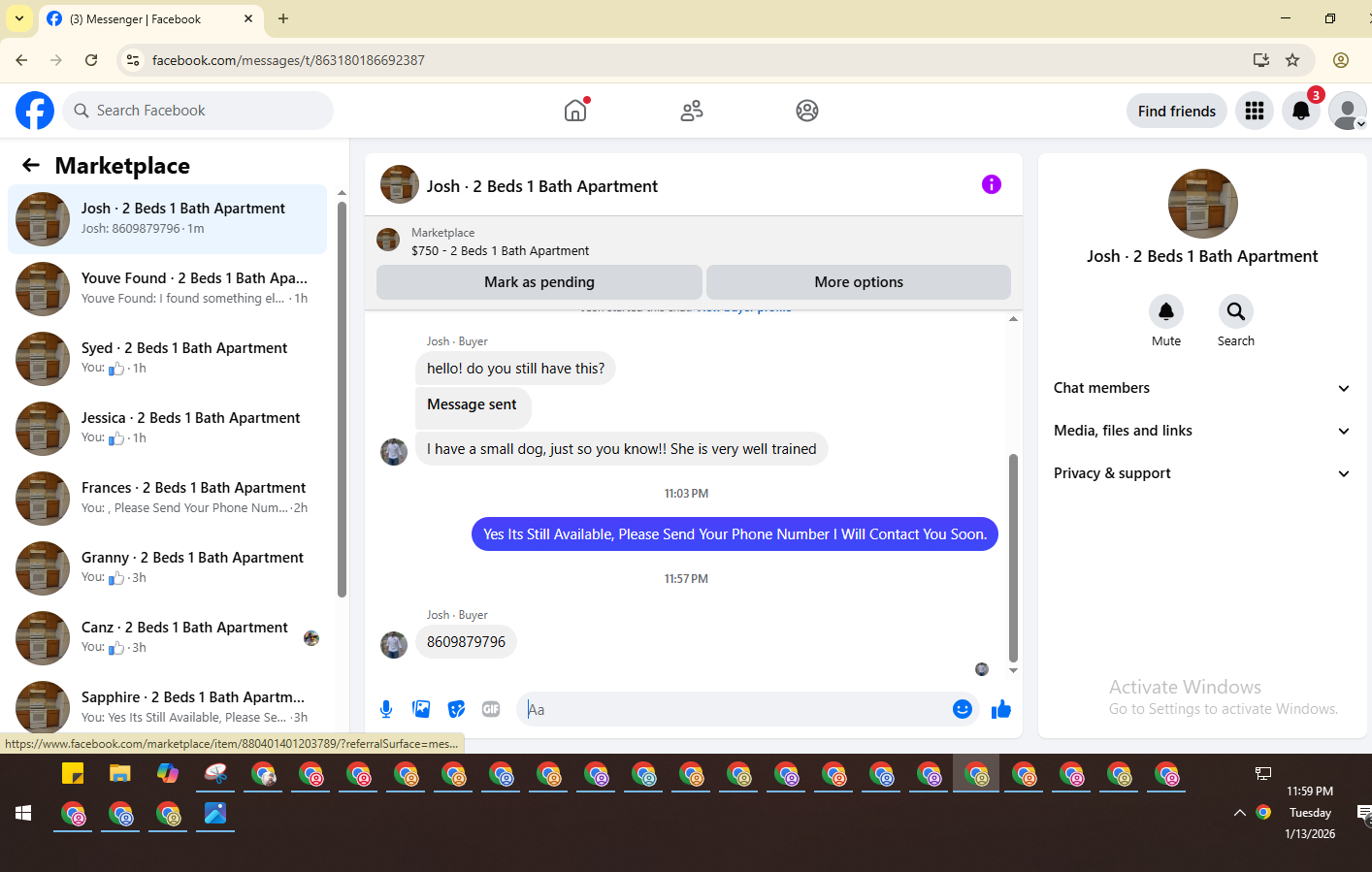This screenshot has height=872, width=1372.
Task: Click the 'Yes Its Still Available' sent message
Action: [x=735, y=534]
